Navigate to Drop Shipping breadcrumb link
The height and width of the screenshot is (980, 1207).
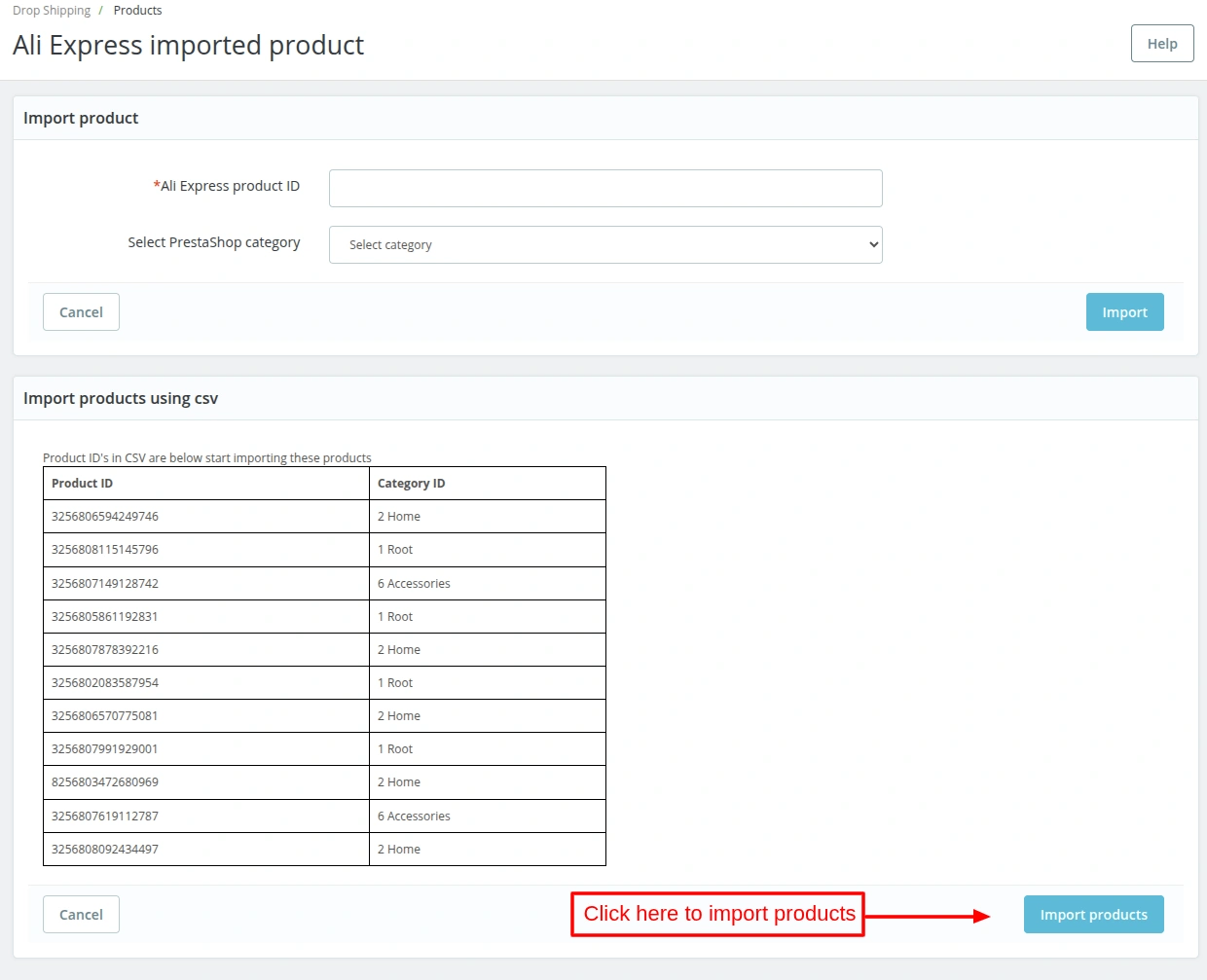(x=51, y=10)
